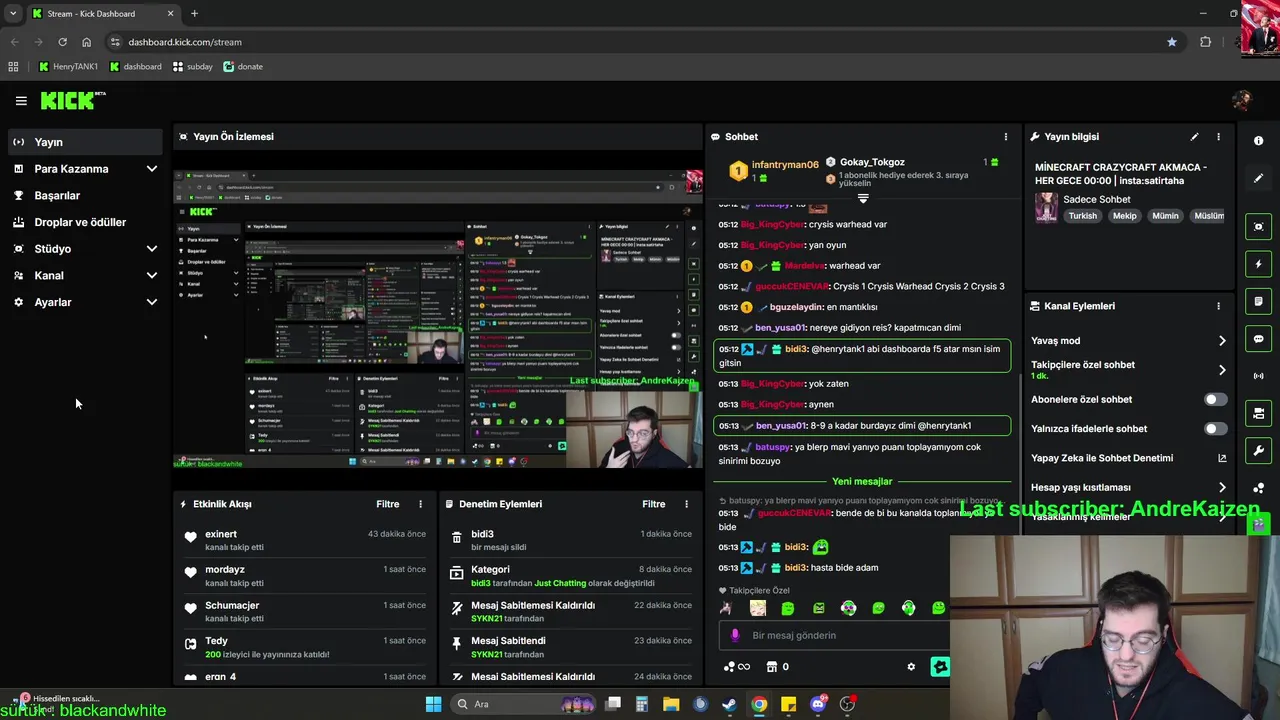Expand the Ayarlar sidebar section
The image size is (1280, 720).
[x=84, y=302]
